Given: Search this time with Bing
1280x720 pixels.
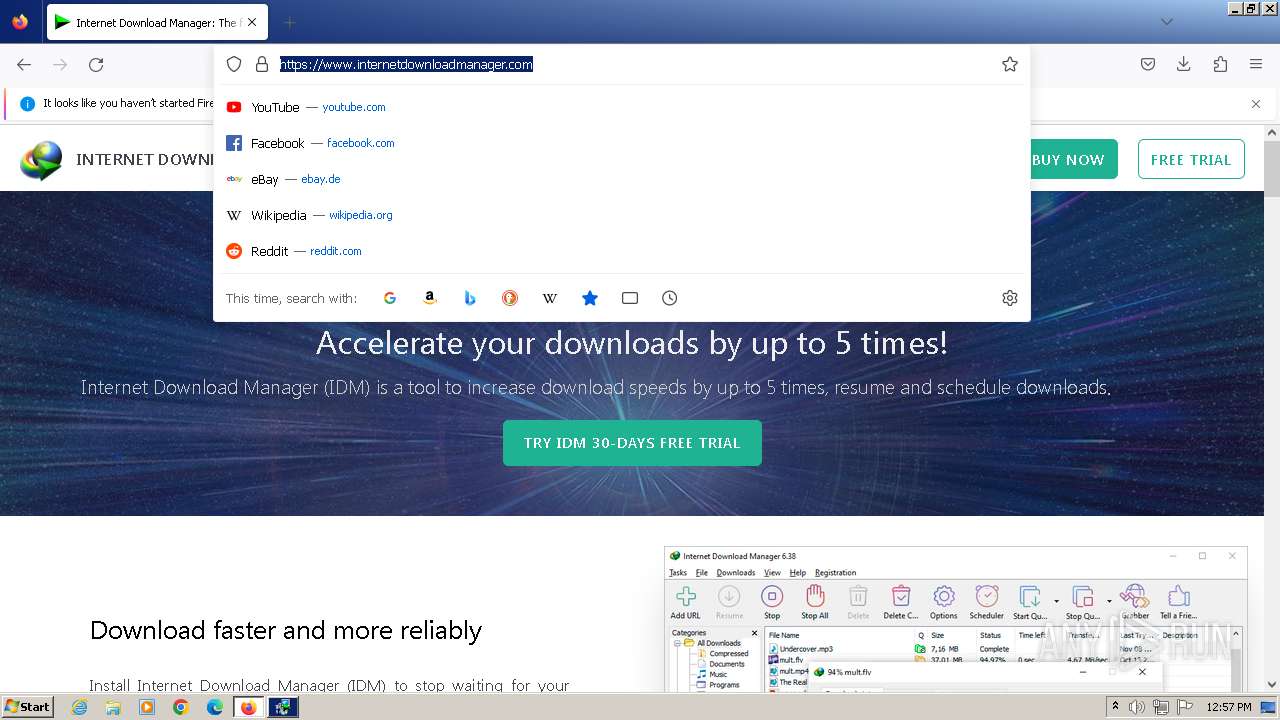Looking at the screenshot, I should [x=470, y=298].
